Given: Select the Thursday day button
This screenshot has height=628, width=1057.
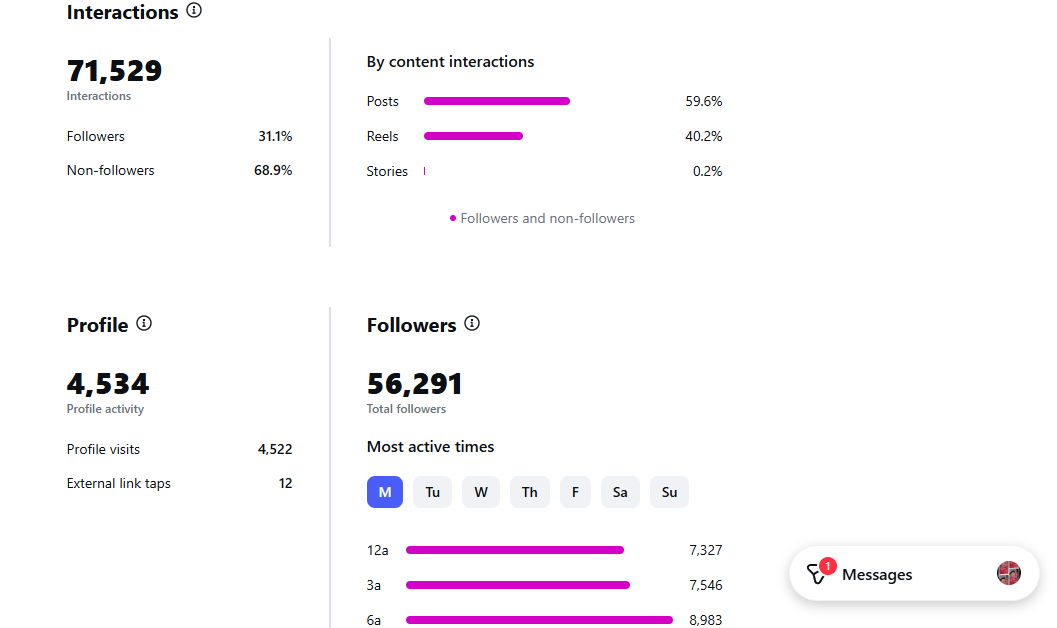Looking at the screenshot, I should (x=529, y=492).
